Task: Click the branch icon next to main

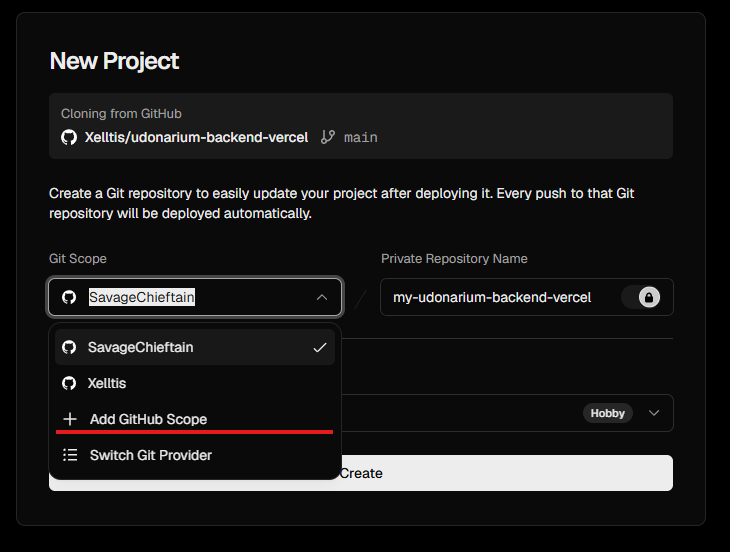Action: pyautogui.click(x=328, y=137)
